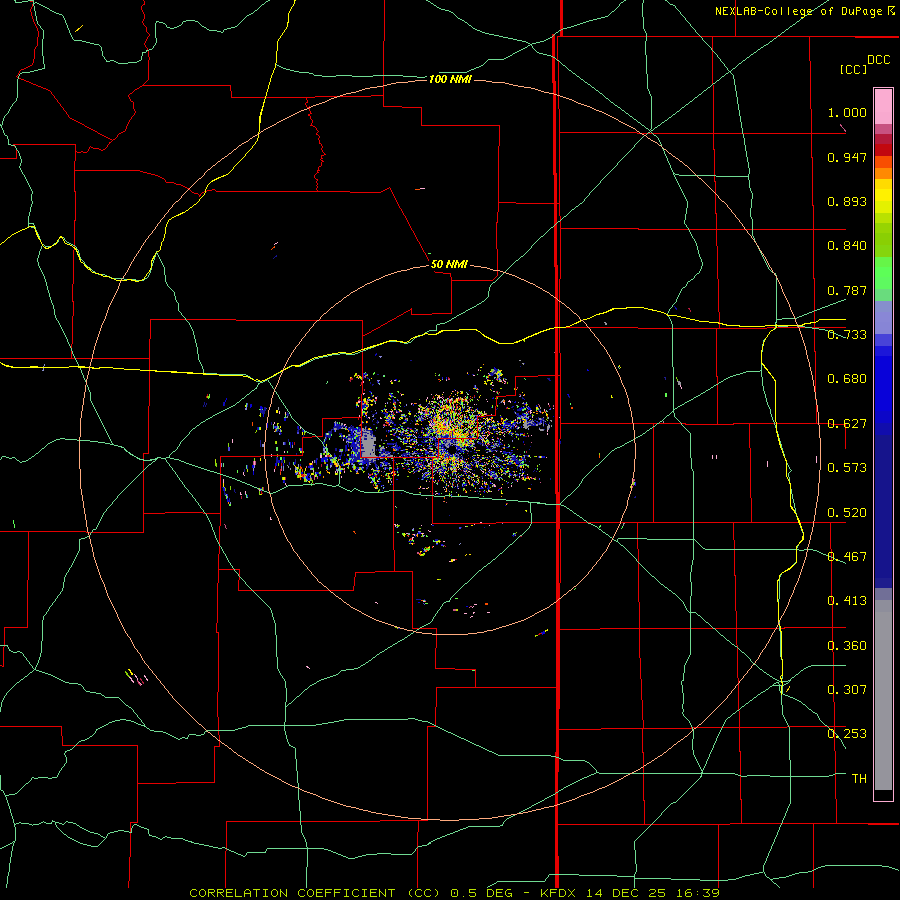Click the 1.000 legend value
This screenshot has width=900, height=900.
click(847, 112)
